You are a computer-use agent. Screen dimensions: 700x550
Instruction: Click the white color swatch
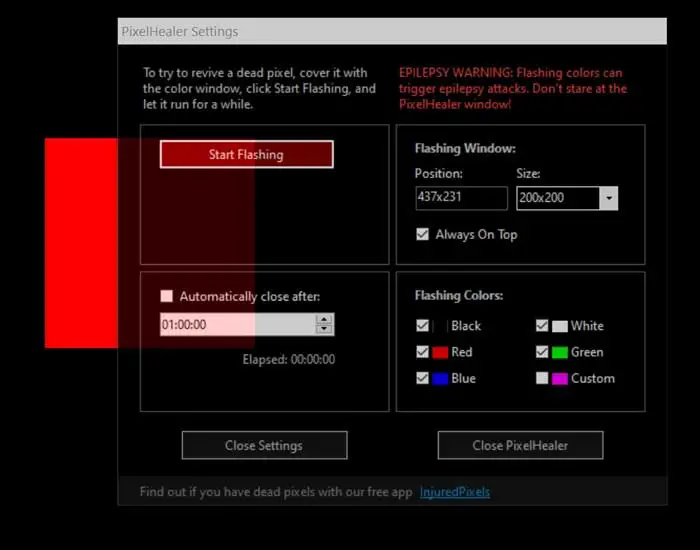coord(560,326)
